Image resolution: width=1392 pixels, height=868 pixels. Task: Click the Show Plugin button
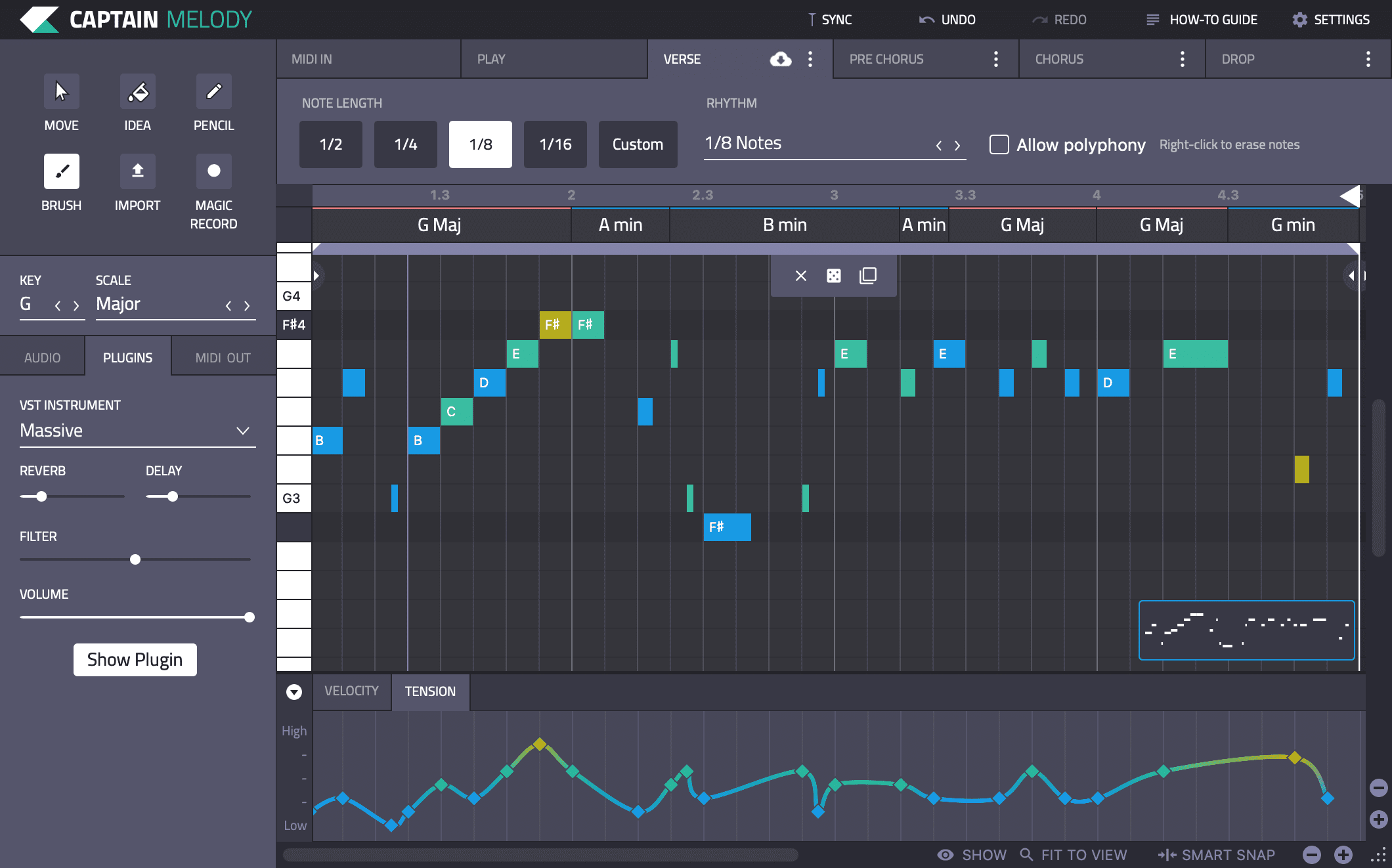[135, 659]
